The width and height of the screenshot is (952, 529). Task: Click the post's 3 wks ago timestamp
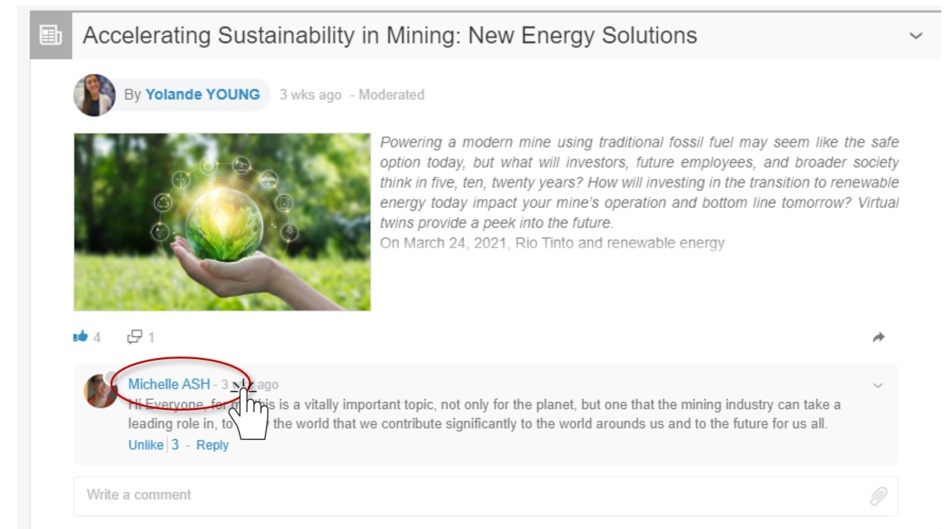coord(310,95)
